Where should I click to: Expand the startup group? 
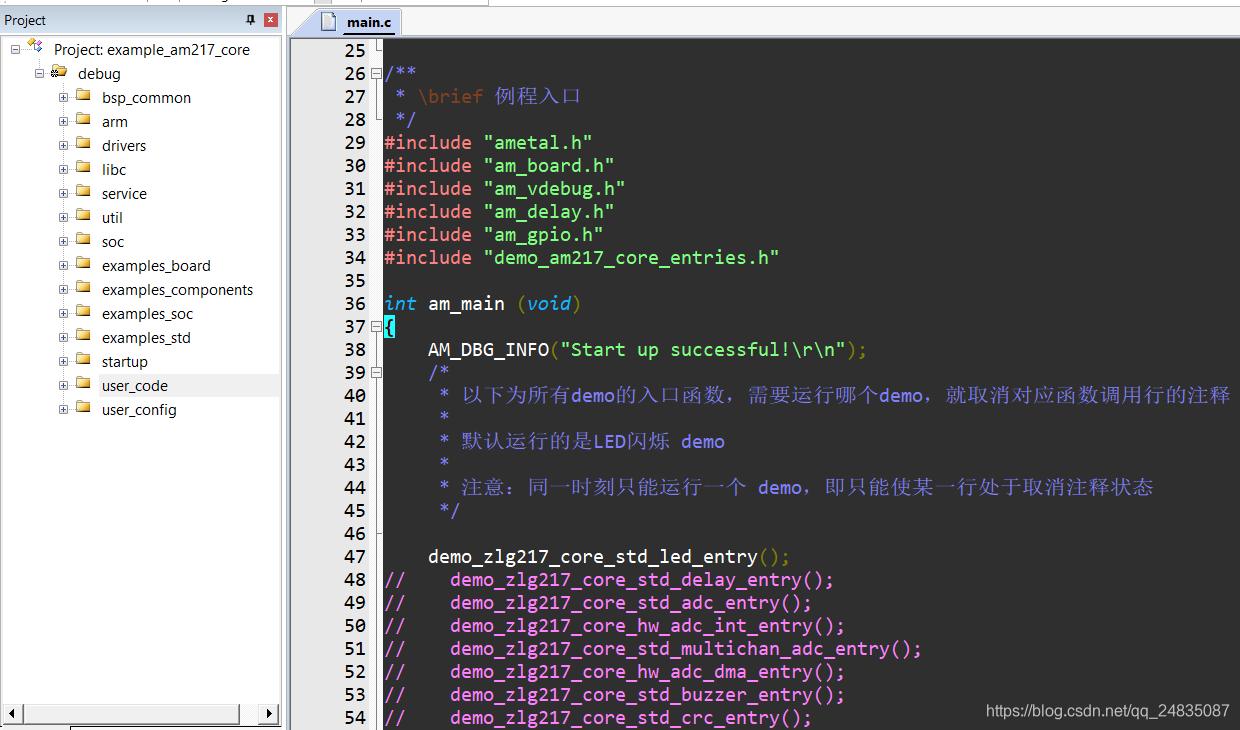point(63,361)
